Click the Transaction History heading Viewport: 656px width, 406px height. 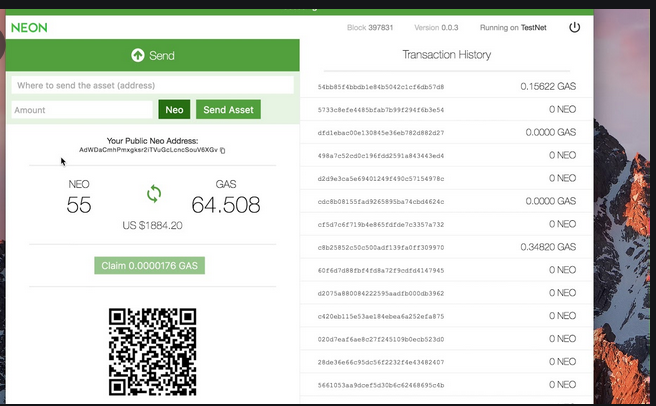tap(446, 55)
